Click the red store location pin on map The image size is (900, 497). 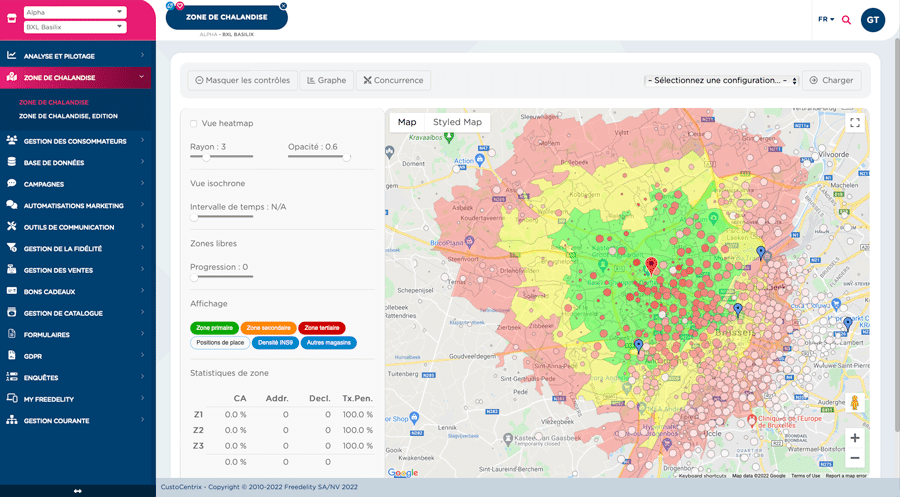point(651,265)
